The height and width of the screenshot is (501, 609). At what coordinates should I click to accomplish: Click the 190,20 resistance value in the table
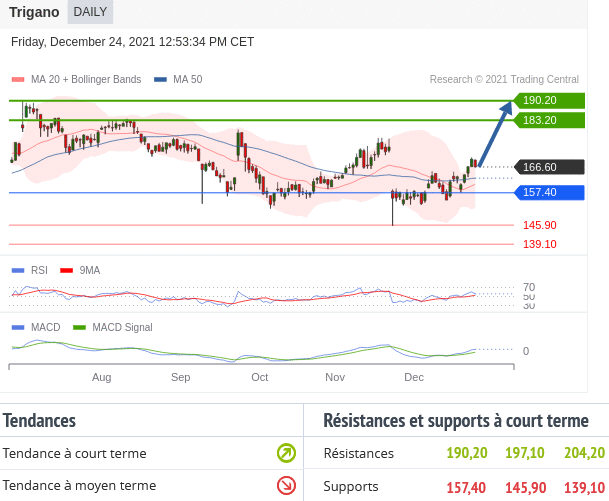(x=467, y=453)
